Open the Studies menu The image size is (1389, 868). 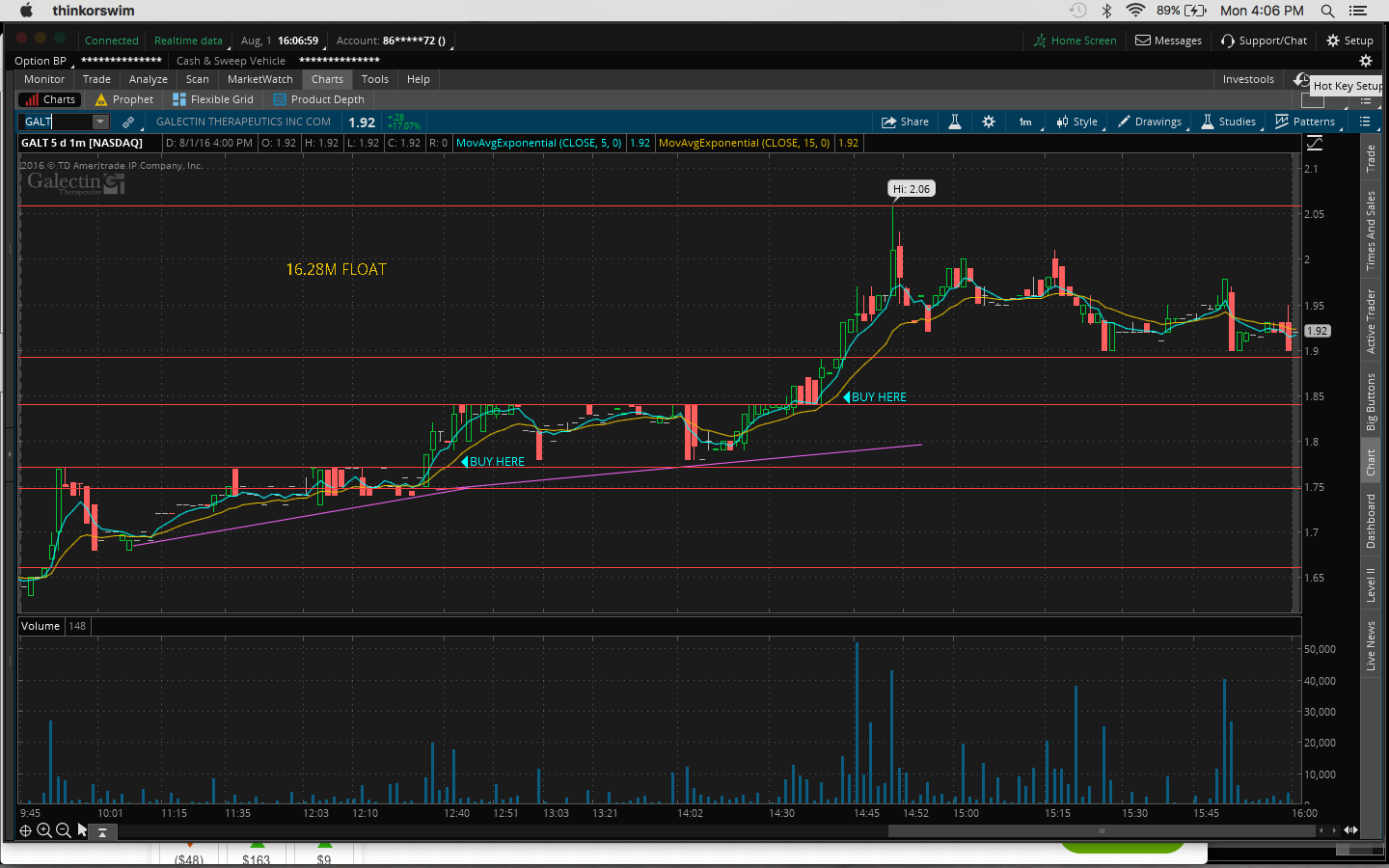pyautogui.click(x=1229, y=122)
